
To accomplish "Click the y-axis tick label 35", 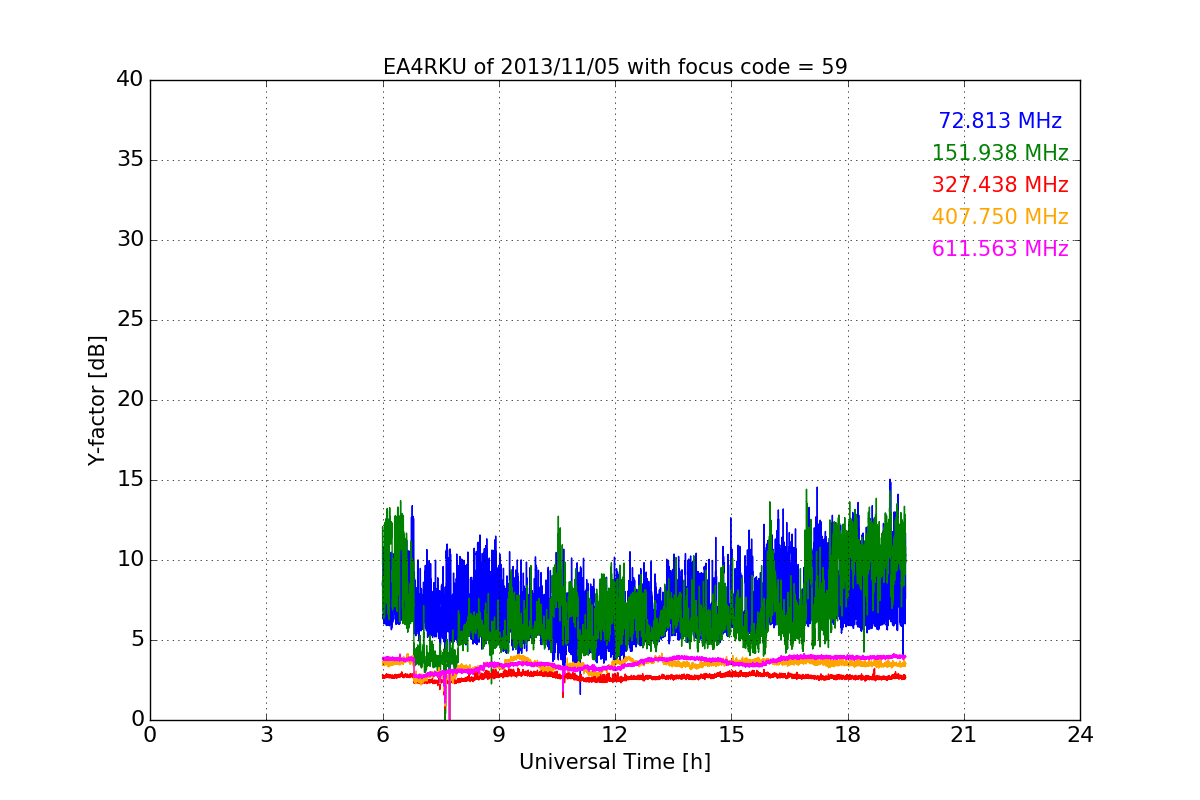I will point(130,160).
